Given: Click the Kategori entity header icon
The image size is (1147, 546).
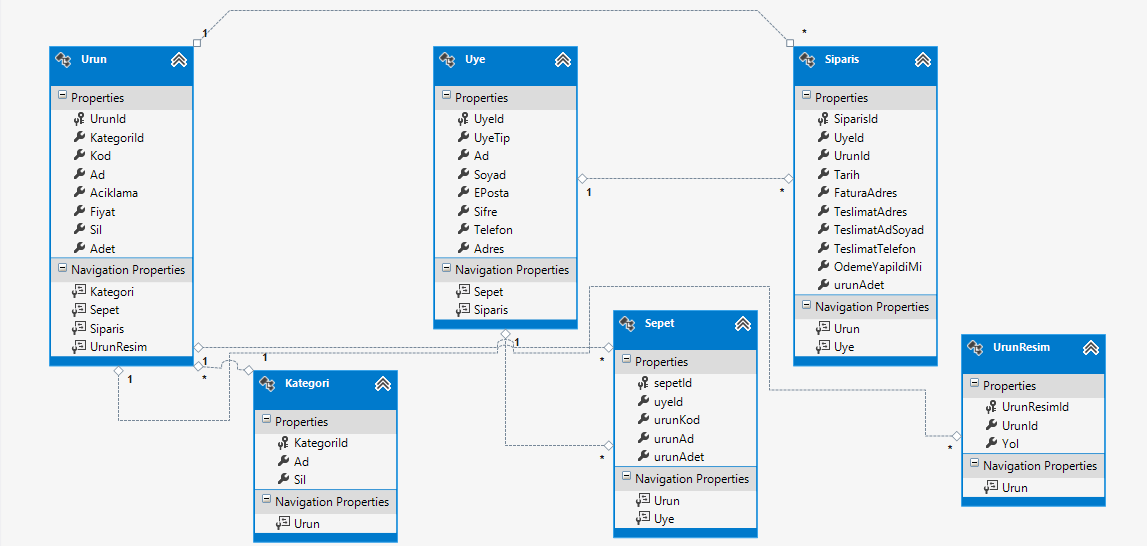Looking at the screenshot, I should pyautogui.click(x=267, y=384).
